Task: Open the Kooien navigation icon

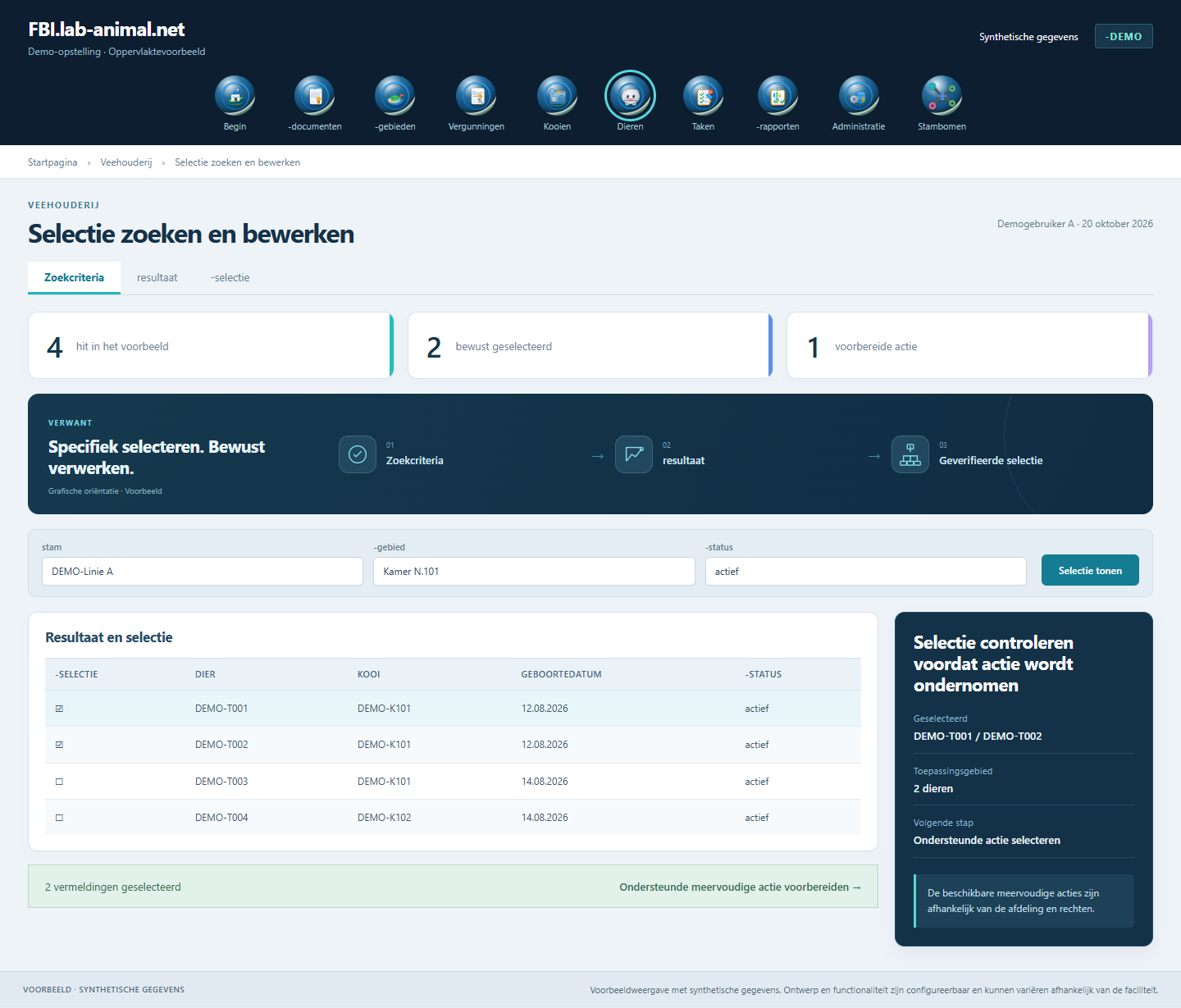Action: (557, 96)
